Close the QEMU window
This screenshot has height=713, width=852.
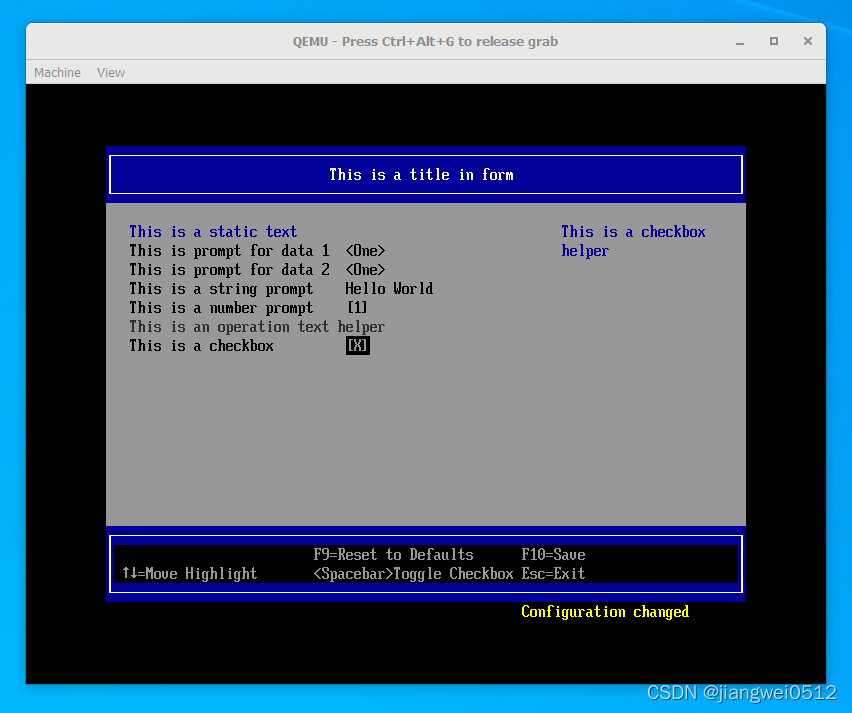pyautogui.click(x=805, y=41)
